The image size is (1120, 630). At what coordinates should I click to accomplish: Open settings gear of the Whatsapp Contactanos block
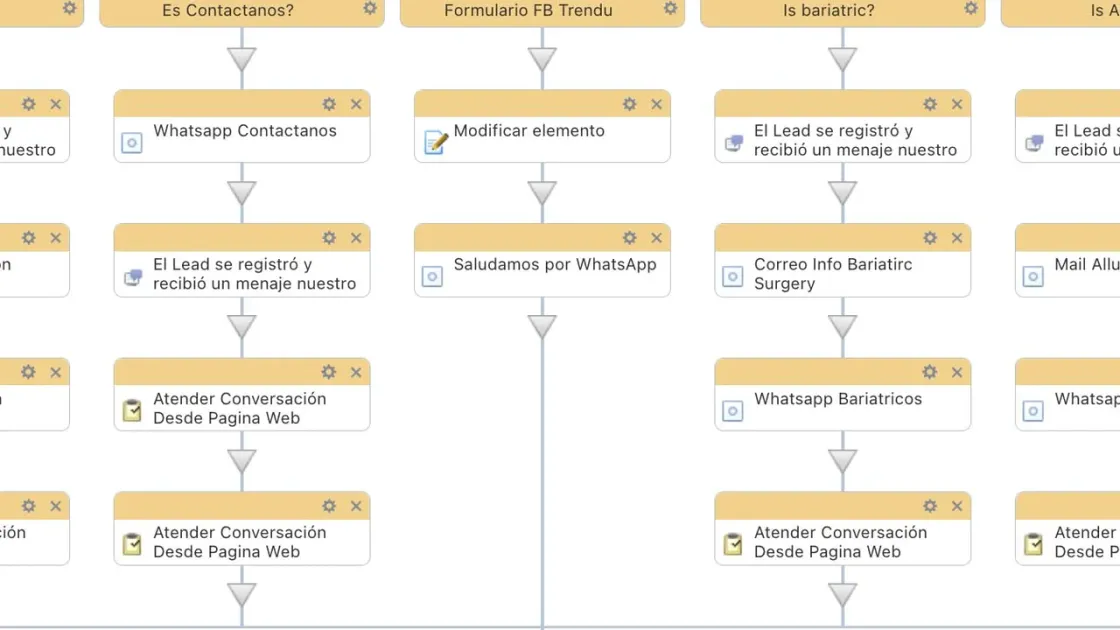coord(329,104)
